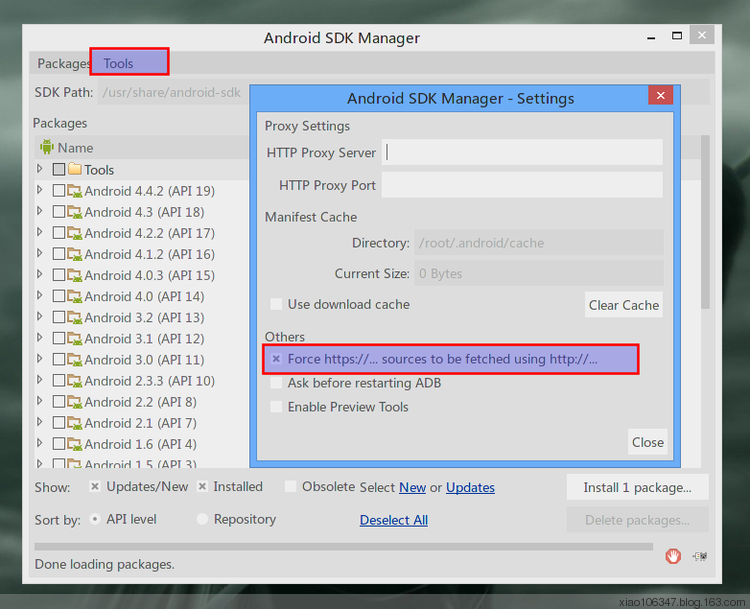This screenshot has width=750, height=609.
Task: Expand the Android 4.4.2 (API 19) node
Action: [x=40, y=190]
